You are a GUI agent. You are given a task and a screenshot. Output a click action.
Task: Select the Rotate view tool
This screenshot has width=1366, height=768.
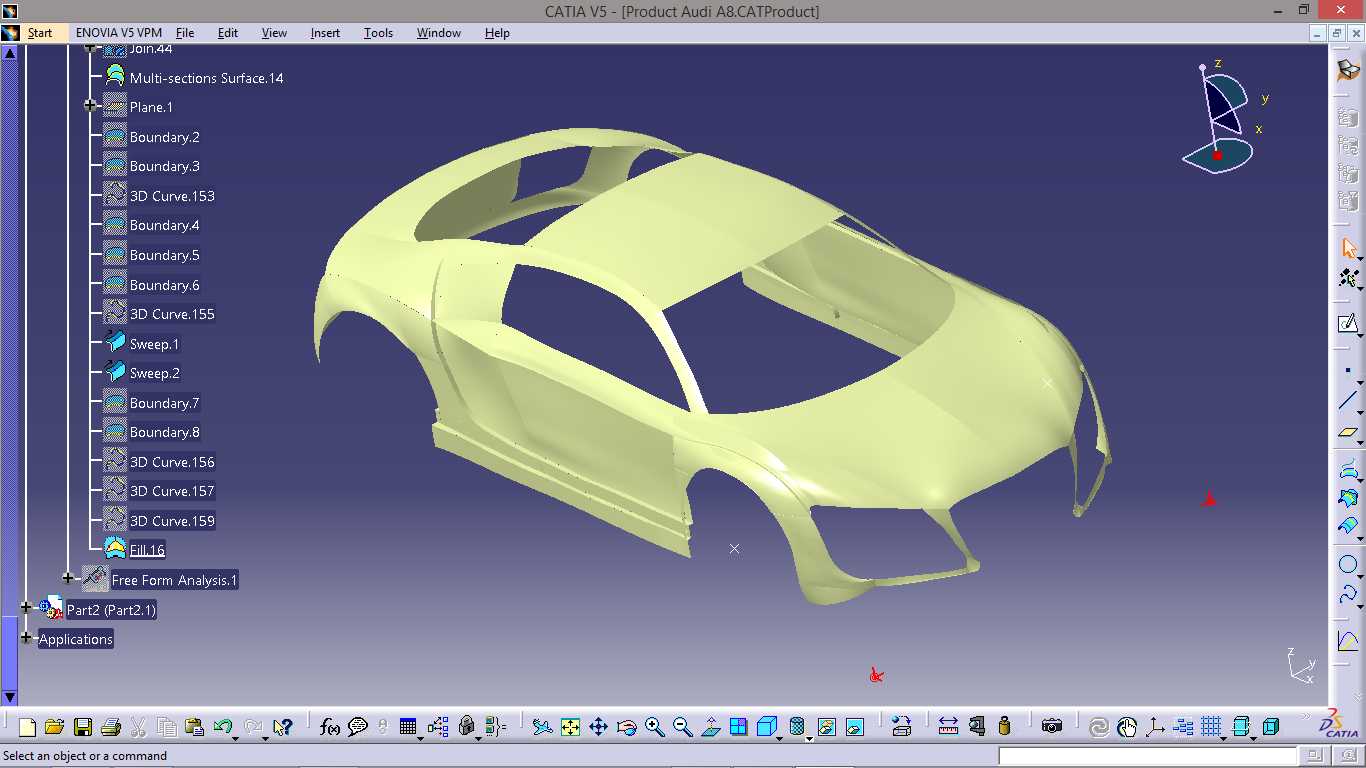[626, 727]
